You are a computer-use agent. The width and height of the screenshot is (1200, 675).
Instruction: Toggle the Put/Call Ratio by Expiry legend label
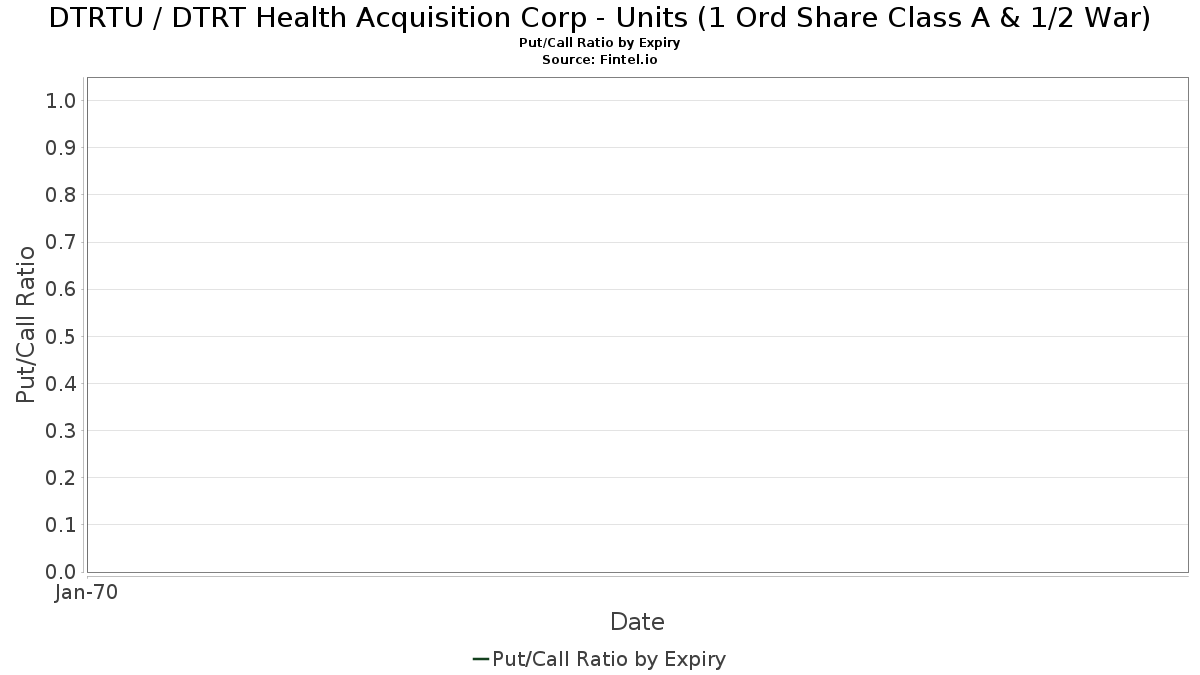click(x=609, y=659)
